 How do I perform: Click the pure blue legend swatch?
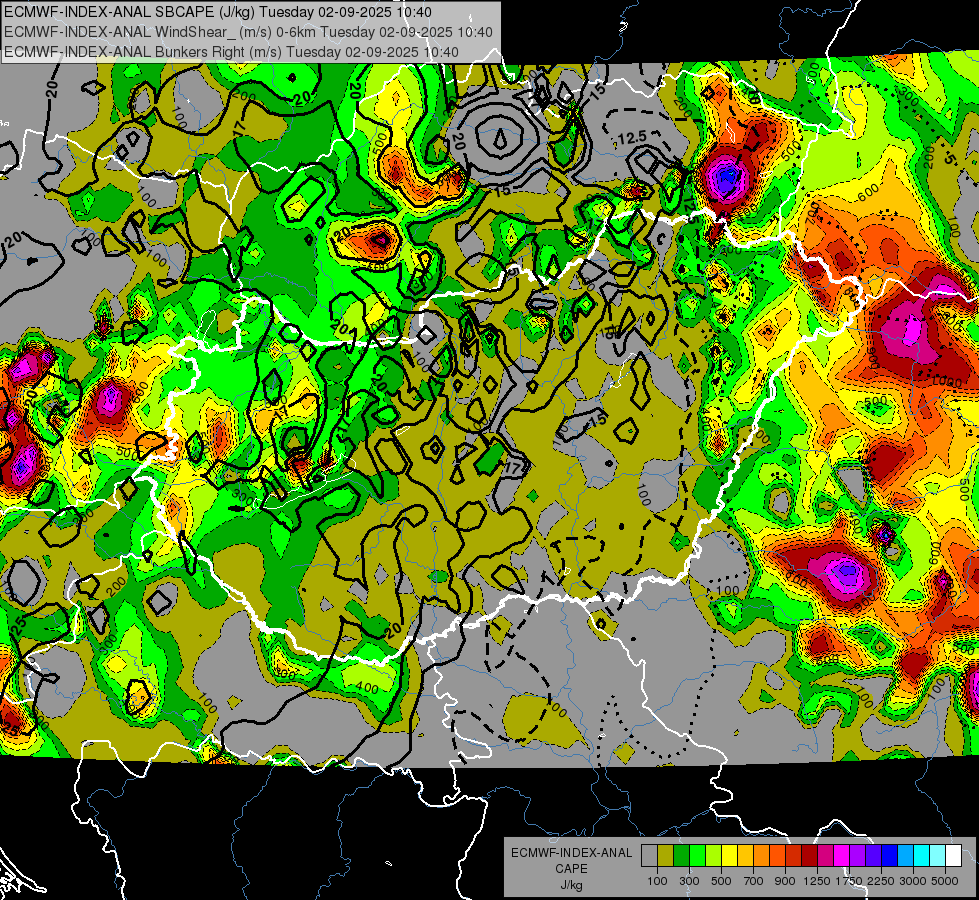click(x=890, y=856)
